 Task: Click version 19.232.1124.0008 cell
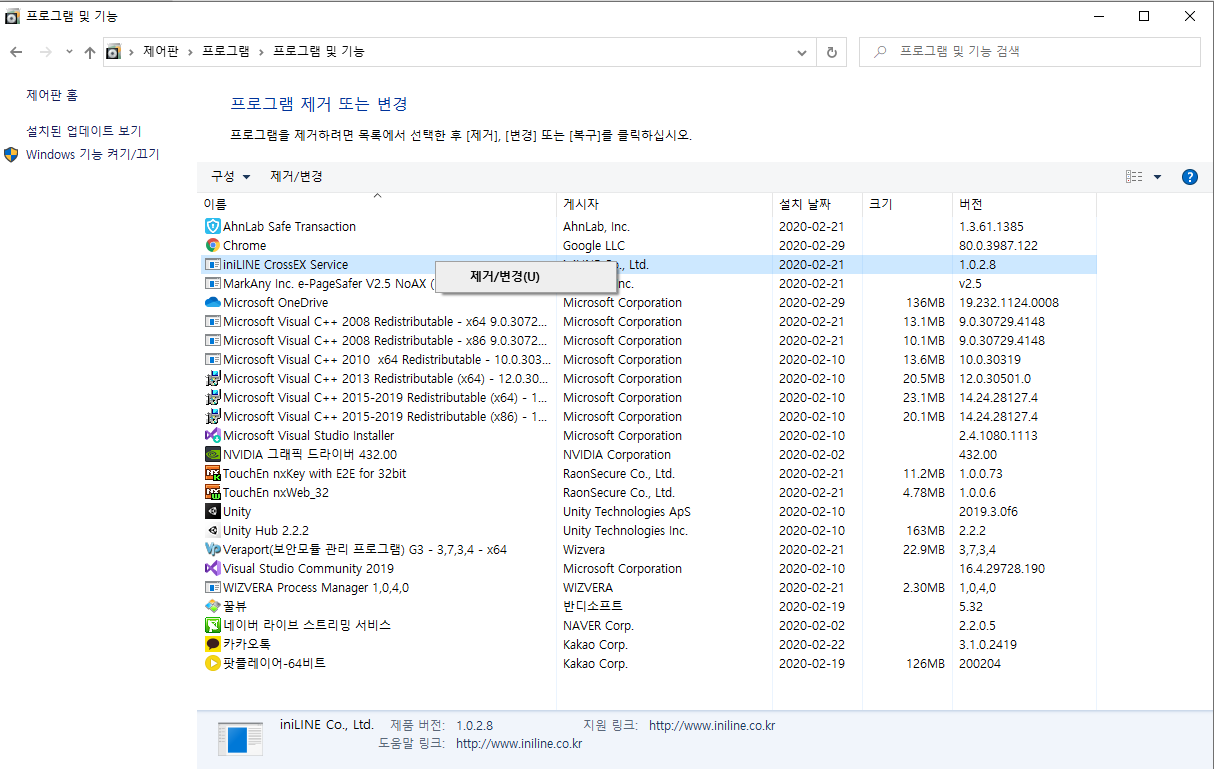(x=1008, y=303)
